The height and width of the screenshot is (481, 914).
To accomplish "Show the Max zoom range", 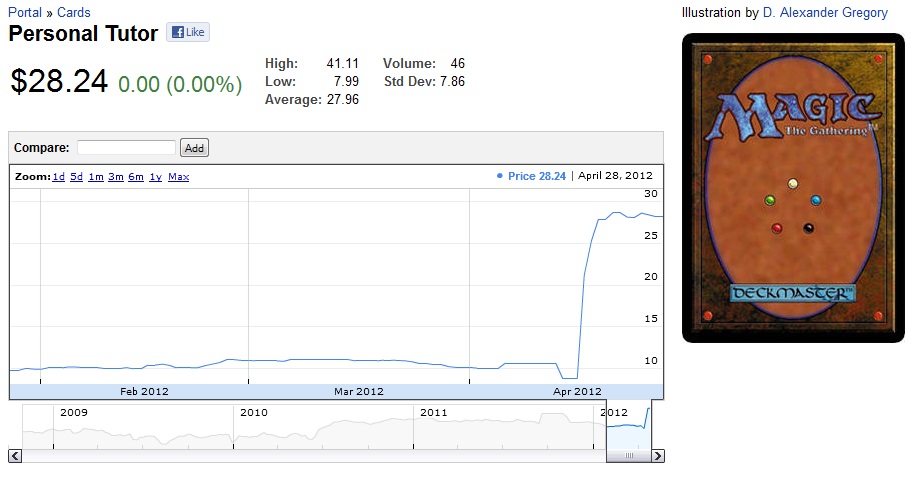I will (x=178, y=177).
